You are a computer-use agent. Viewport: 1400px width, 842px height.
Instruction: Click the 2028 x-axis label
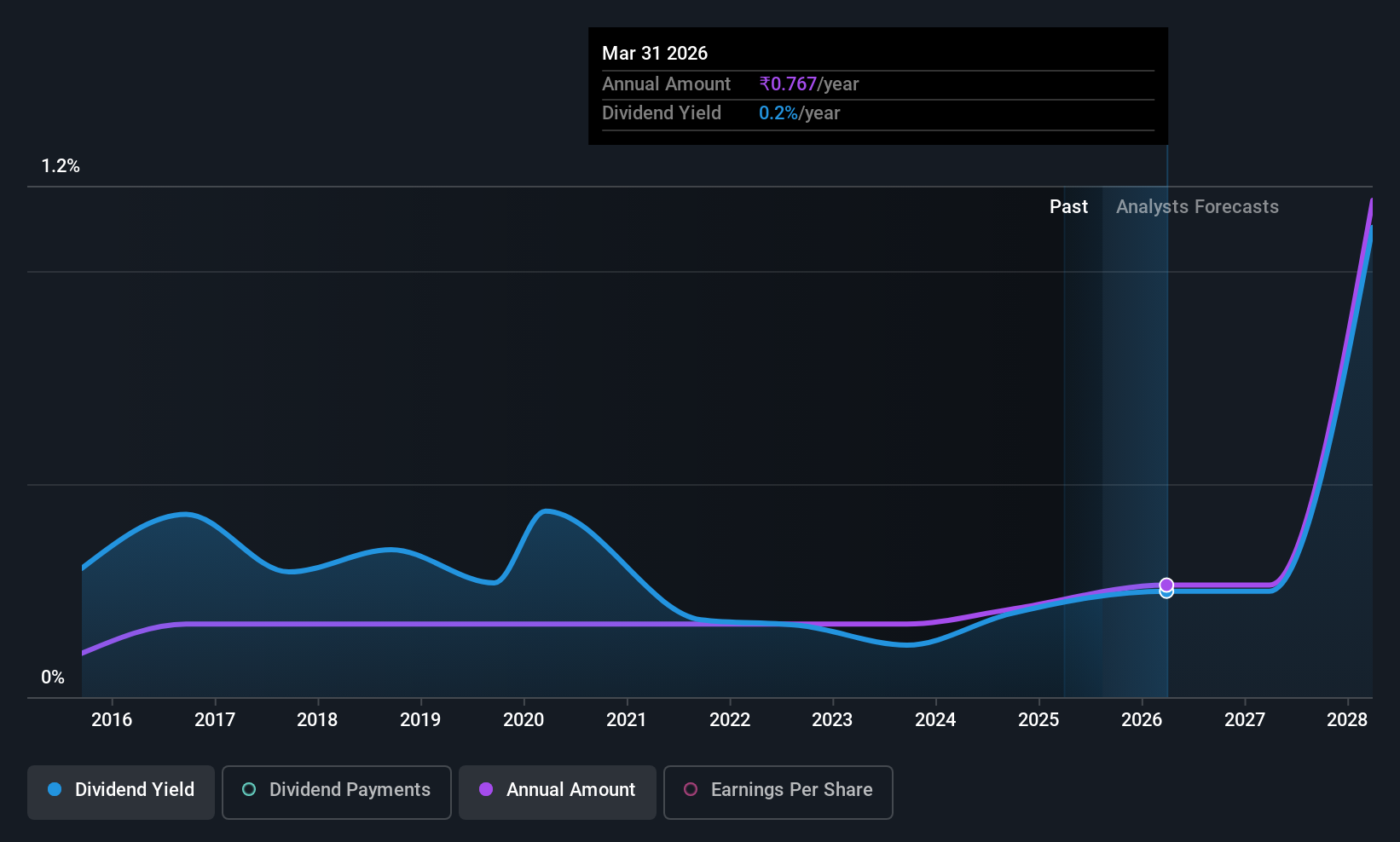[x=1347, y=720]
